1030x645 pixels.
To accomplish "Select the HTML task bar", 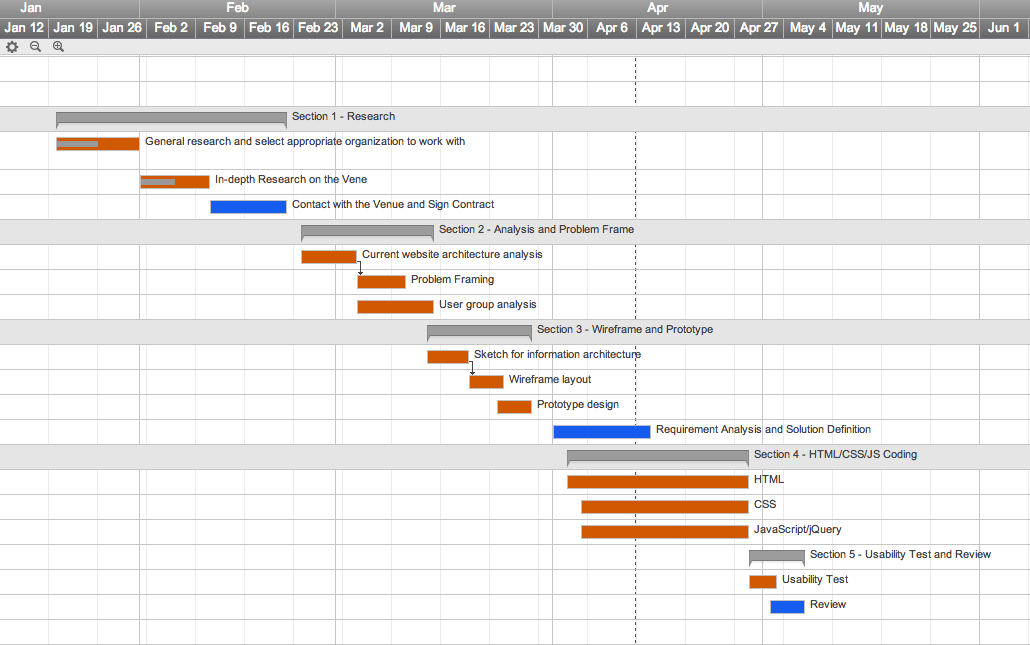I will [x=657, y=482].
